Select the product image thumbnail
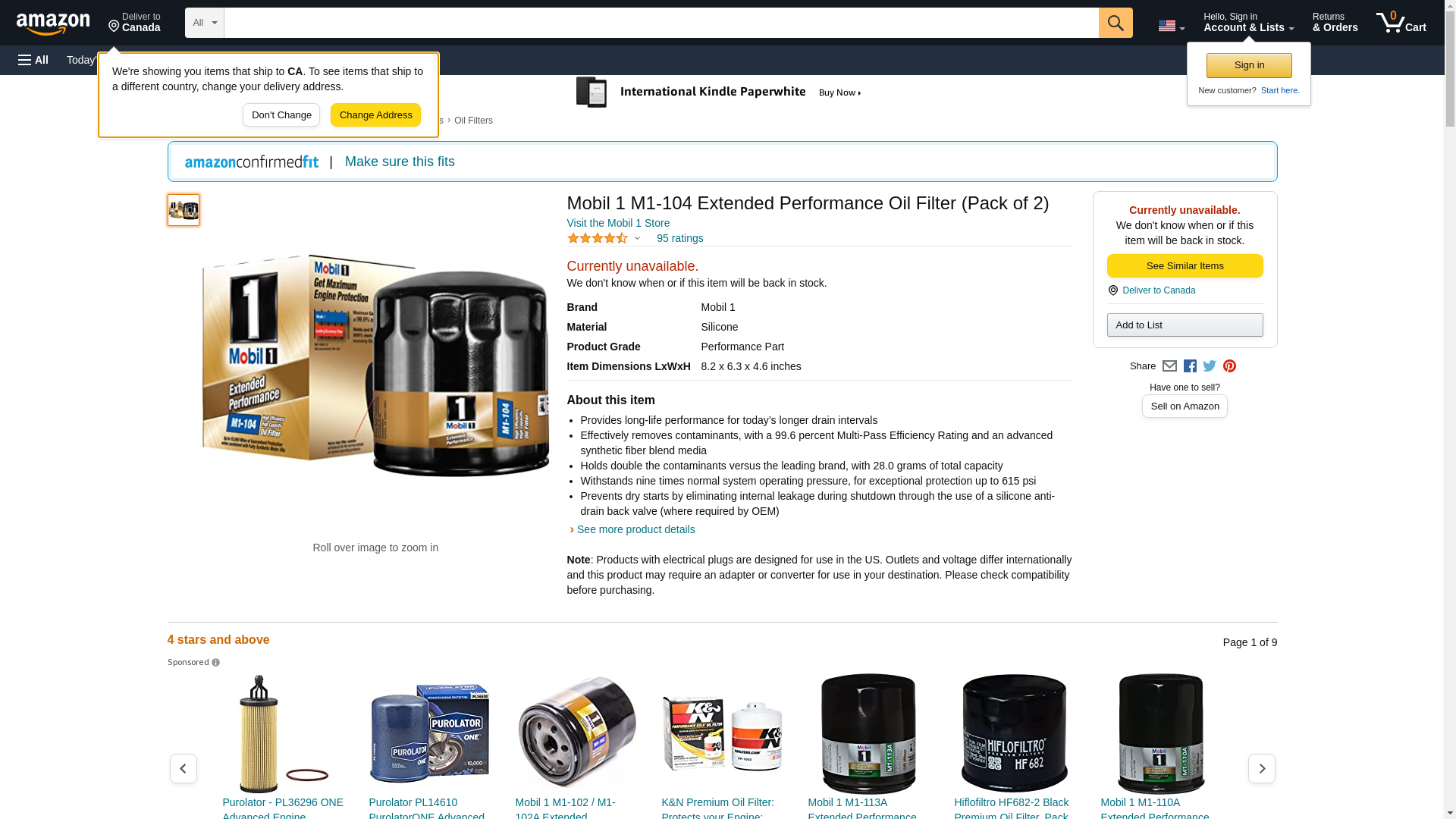This screenshot has width=1456, height=819. [184, 210]
